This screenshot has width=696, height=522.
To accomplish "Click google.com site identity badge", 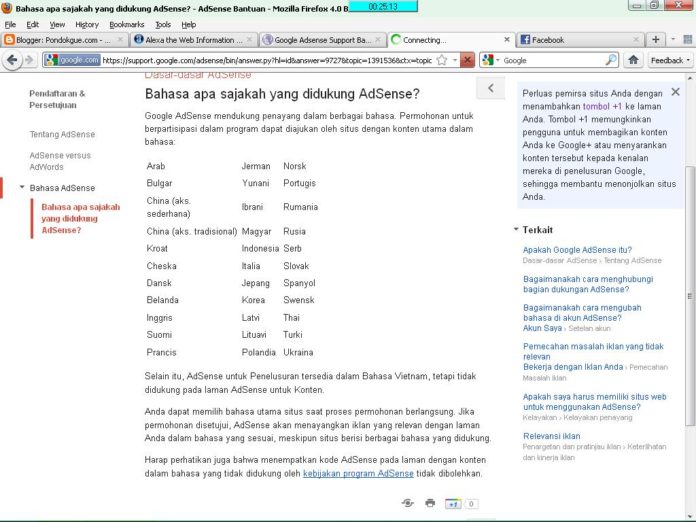I will [x=73, y=60].
